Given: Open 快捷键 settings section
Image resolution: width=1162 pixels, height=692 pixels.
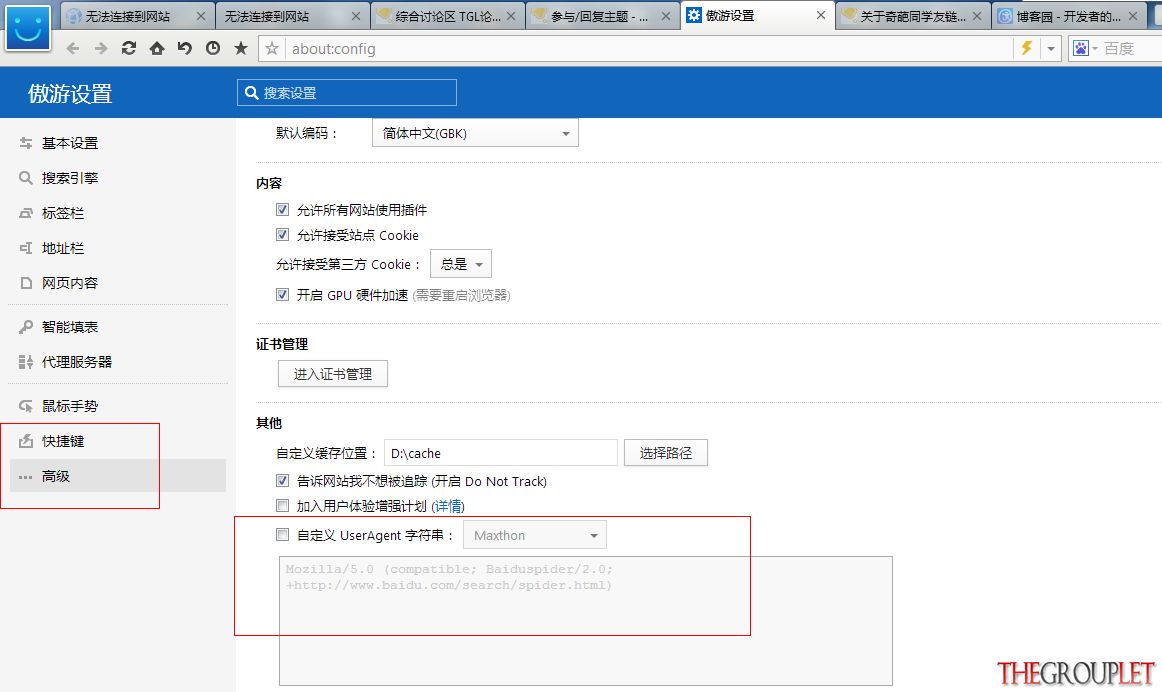Looking at the screenshot, I should point(63,441).
